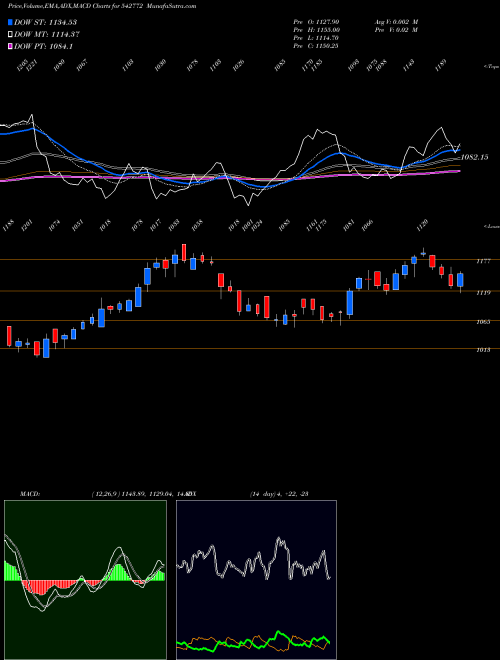This screenshot has width=500, height=660.
Task: Click the tallest red candle at the first peak
Action: coord(184,253)
